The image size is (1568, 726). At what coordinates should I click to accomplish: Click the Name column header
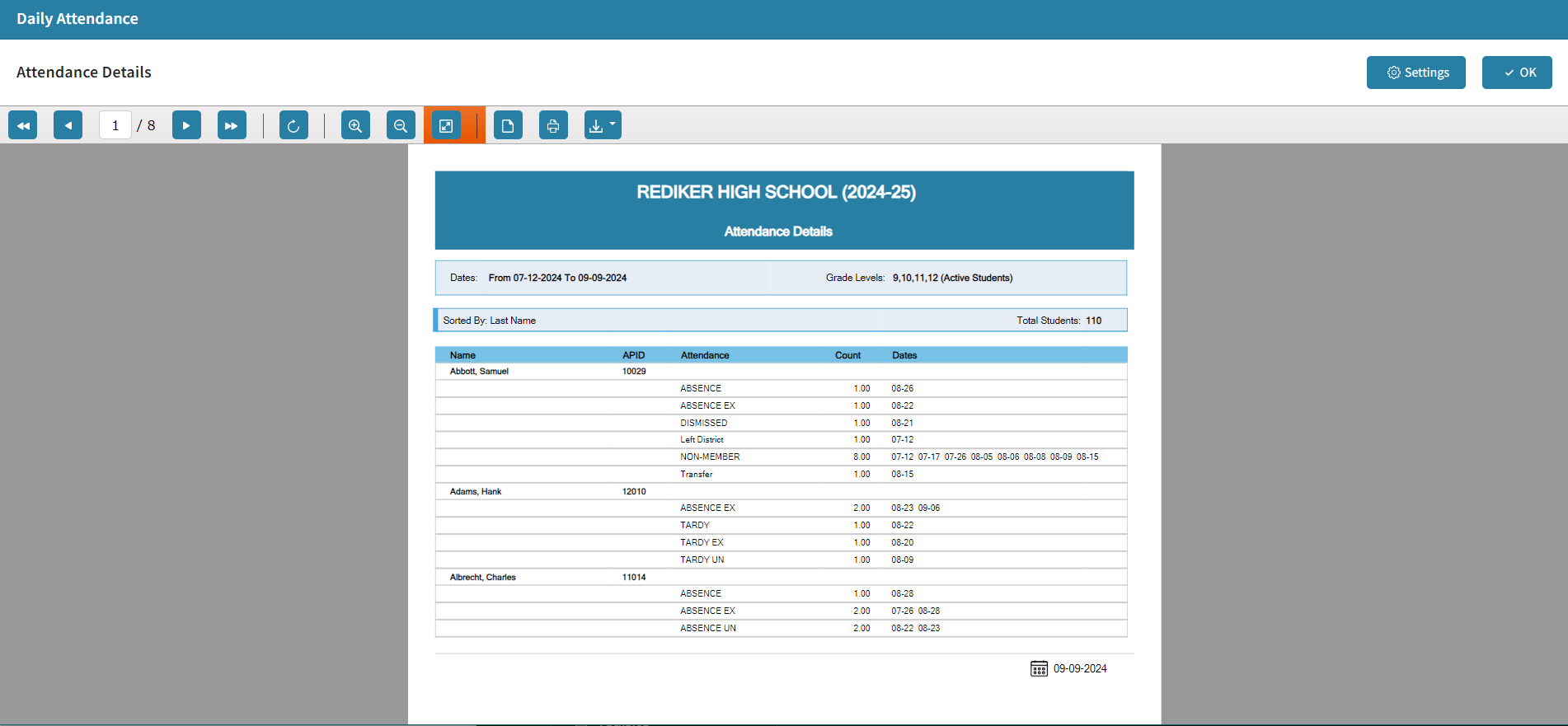462,355
